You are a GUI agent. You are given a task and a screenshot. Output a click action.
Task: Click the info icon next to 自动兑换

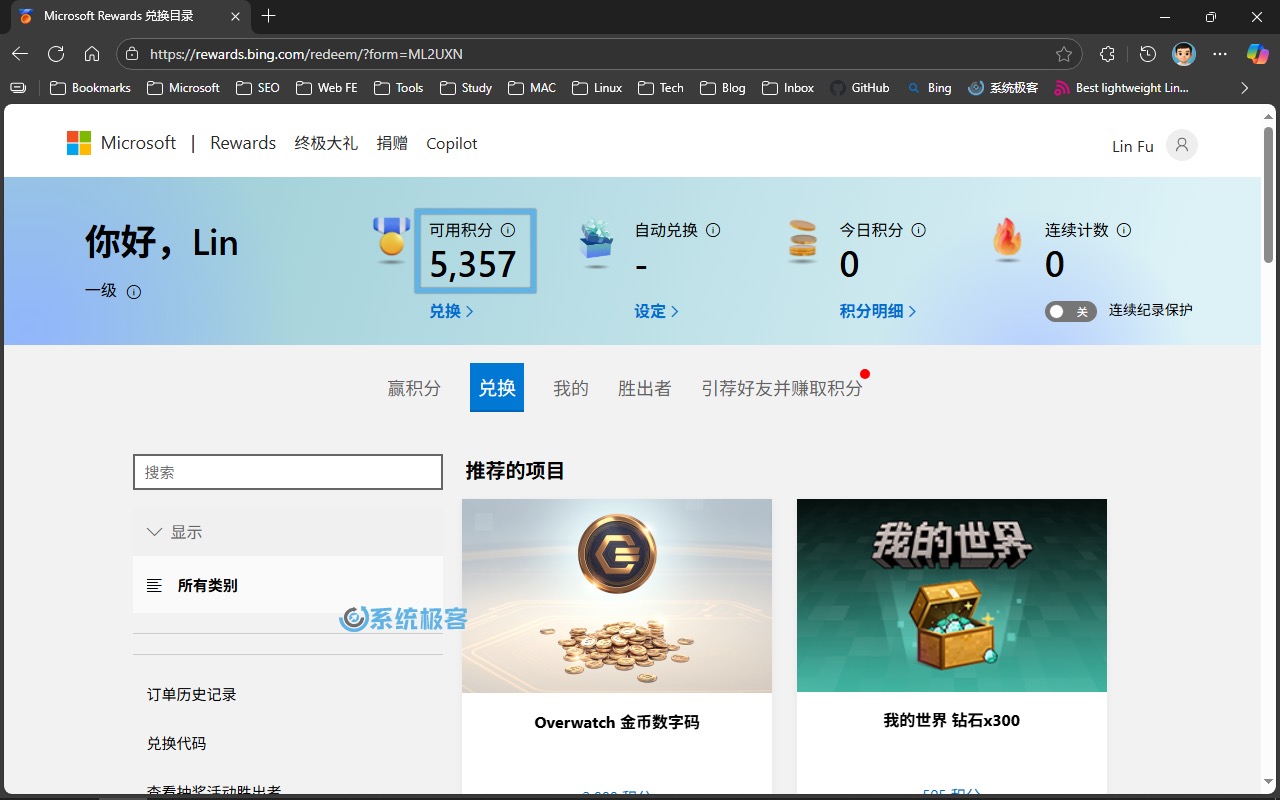click(x=713, y=230)
